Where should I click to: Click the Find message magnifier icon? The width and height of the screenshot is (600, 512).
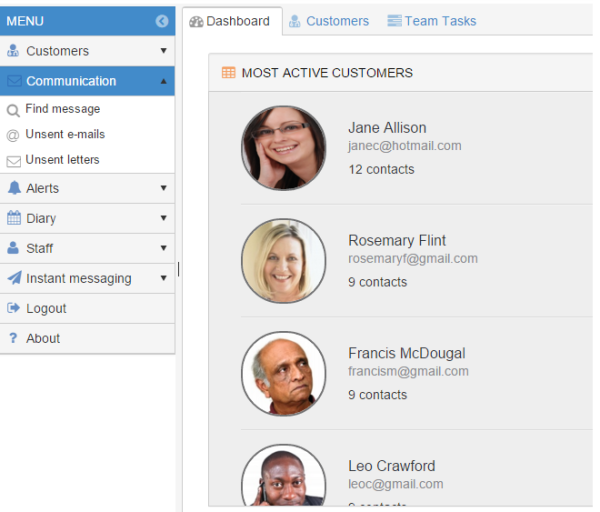pyautogui.click(x=13, y=110)
